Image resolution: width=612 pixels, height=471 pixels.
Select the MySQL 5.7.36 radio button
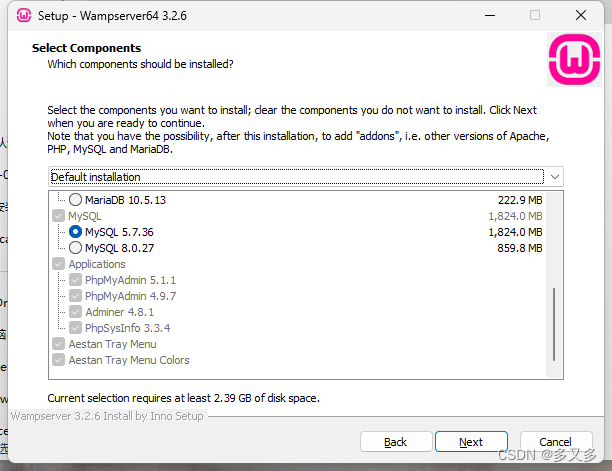point(75,232)
